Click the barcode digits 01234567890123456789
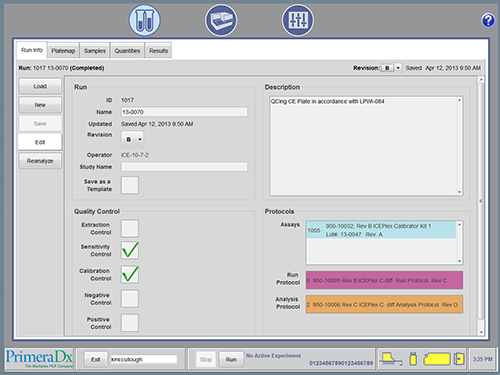Image resolution: width=500 pixels, height=375 pixels. tap(341, 363)
